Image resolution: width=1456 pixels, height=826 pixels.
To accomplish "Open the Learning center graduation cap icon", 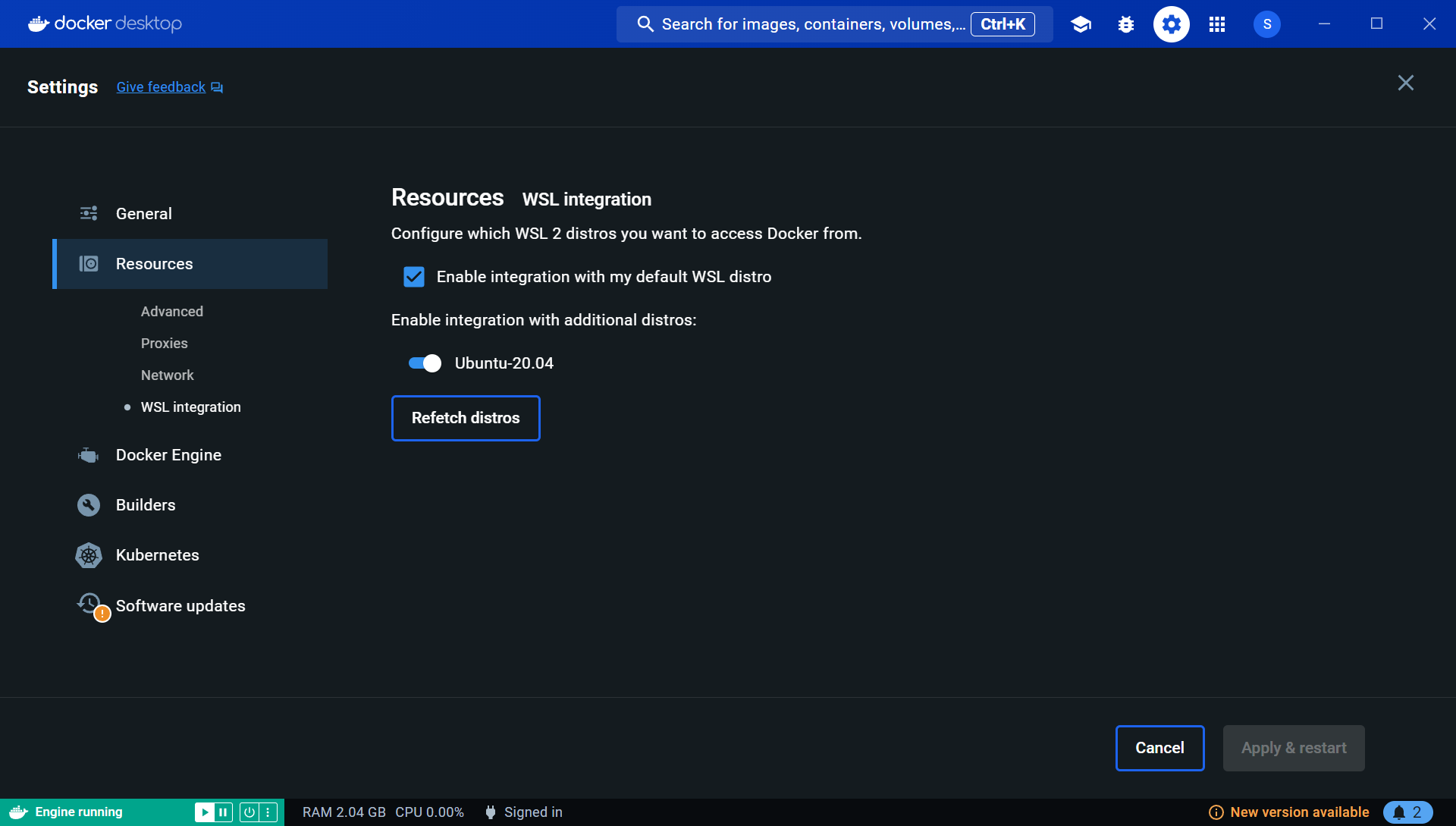I will click(1081, 24).
